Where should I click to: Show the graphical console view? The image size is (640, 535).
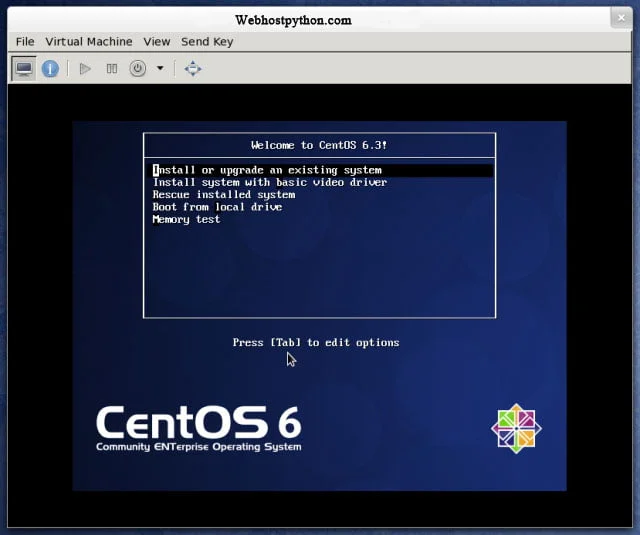tap(24, 69)
